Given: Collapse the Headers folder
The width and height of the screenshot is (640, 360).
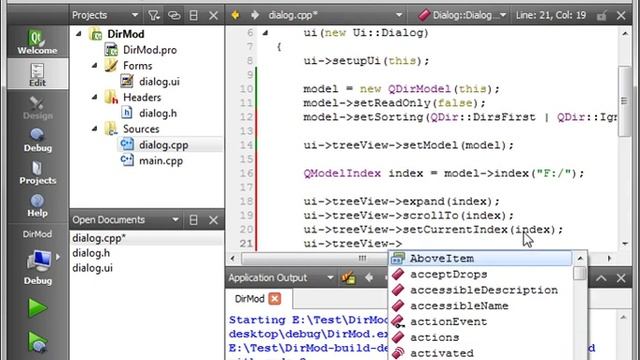Looking at the screenshot, I should pos(95,97).
